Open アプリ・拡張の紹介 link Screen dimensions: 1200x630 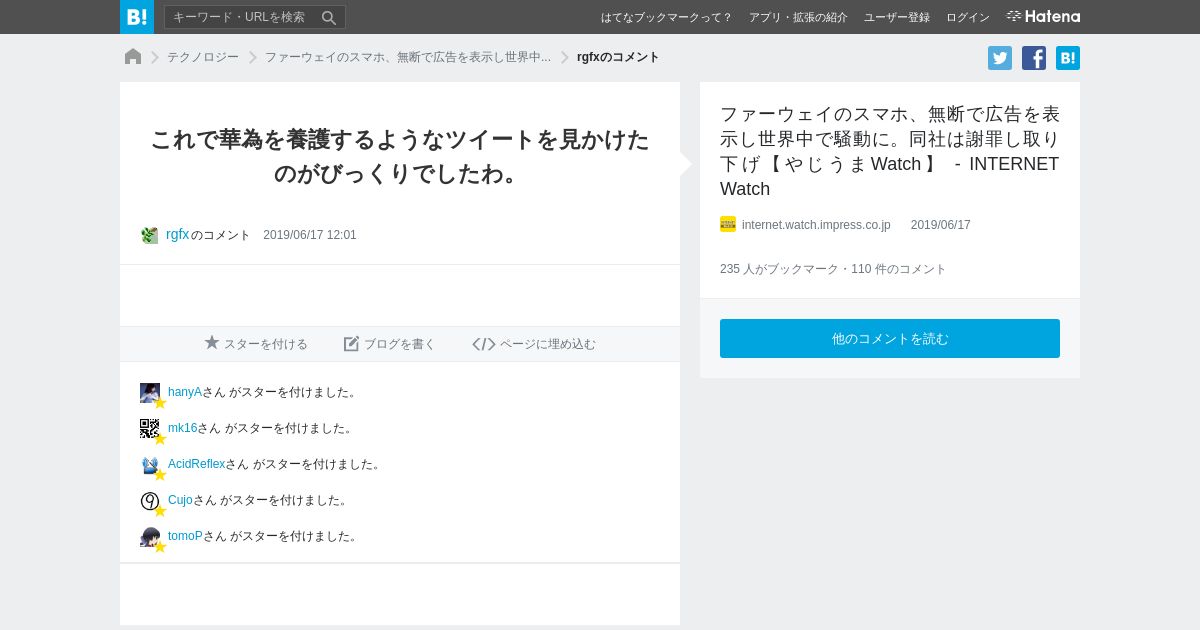pos(798,17)
